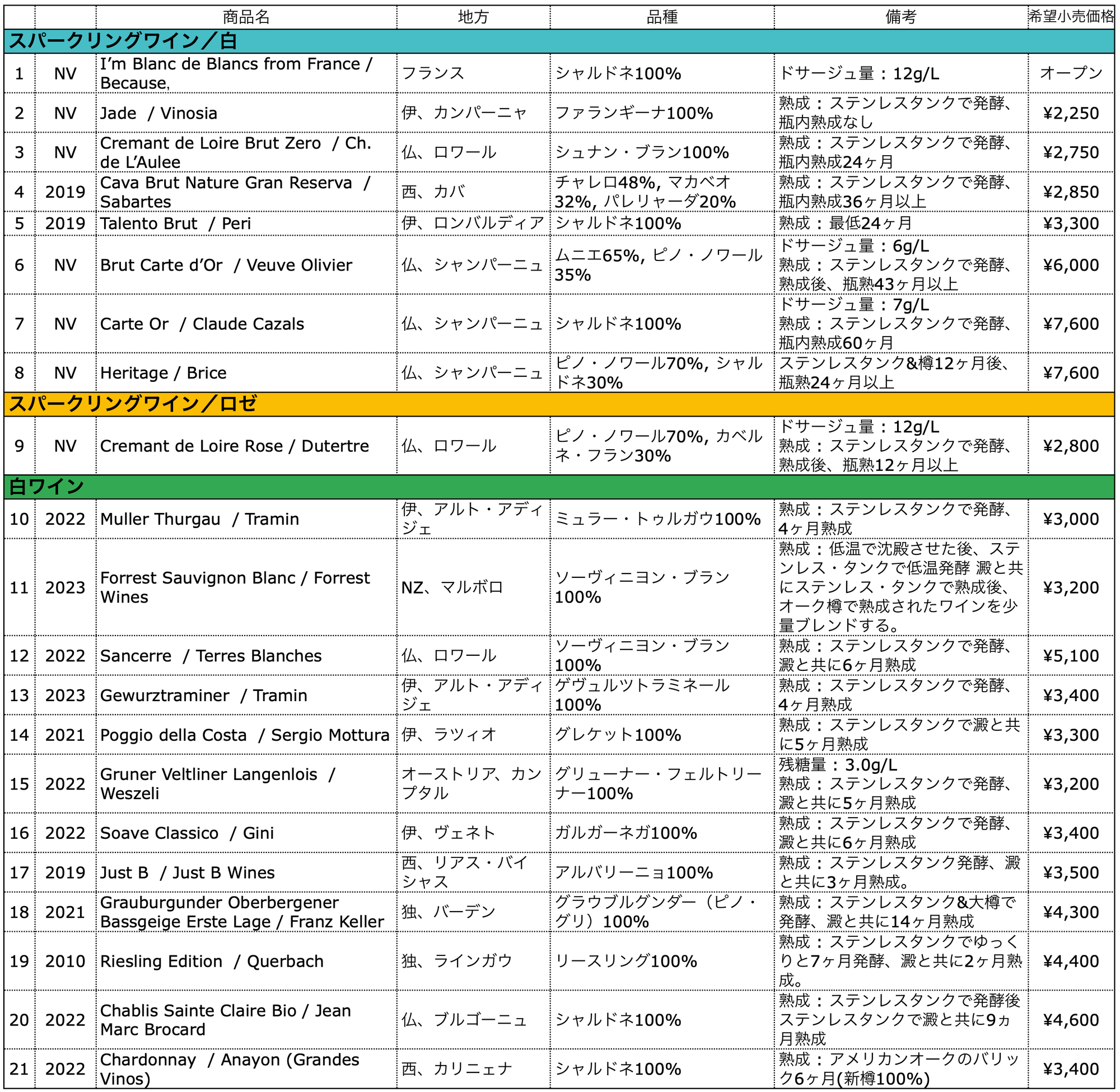
Task: Click the 品種 column header
Action: tap(662, 17)
